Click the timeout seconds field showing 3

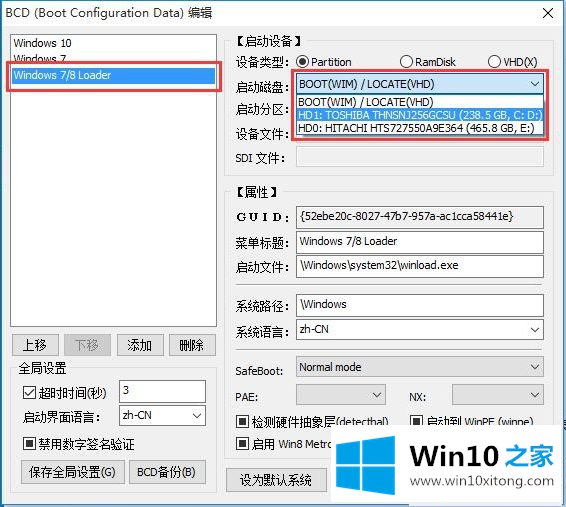pos(162,391)
